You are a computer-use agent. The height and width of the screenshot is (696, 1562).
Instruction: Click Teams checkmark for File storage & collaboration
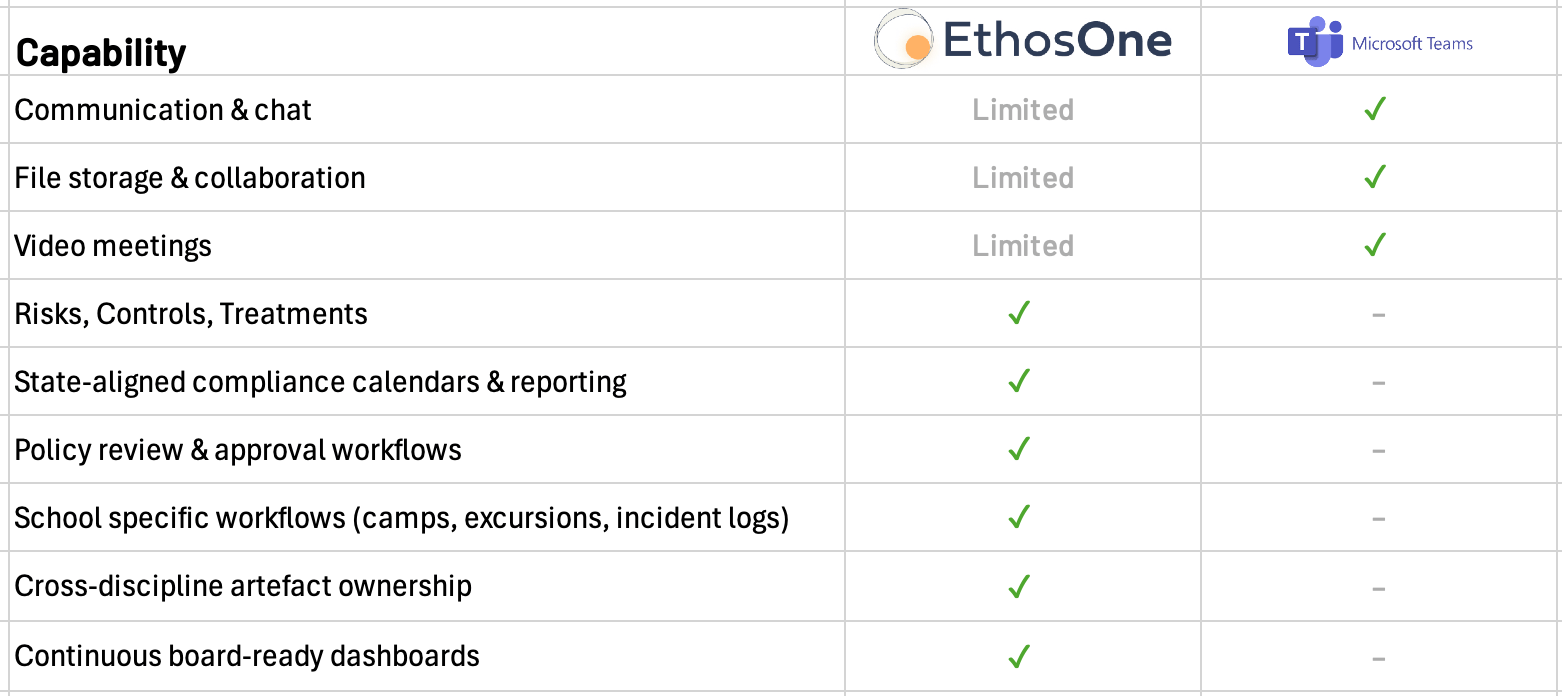click(x=1375, y=177)
